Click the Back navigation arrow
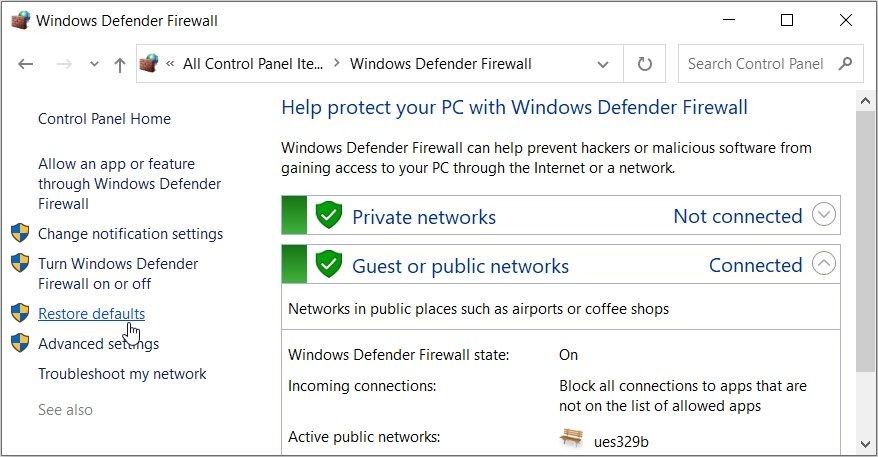 tap(25, 64)
